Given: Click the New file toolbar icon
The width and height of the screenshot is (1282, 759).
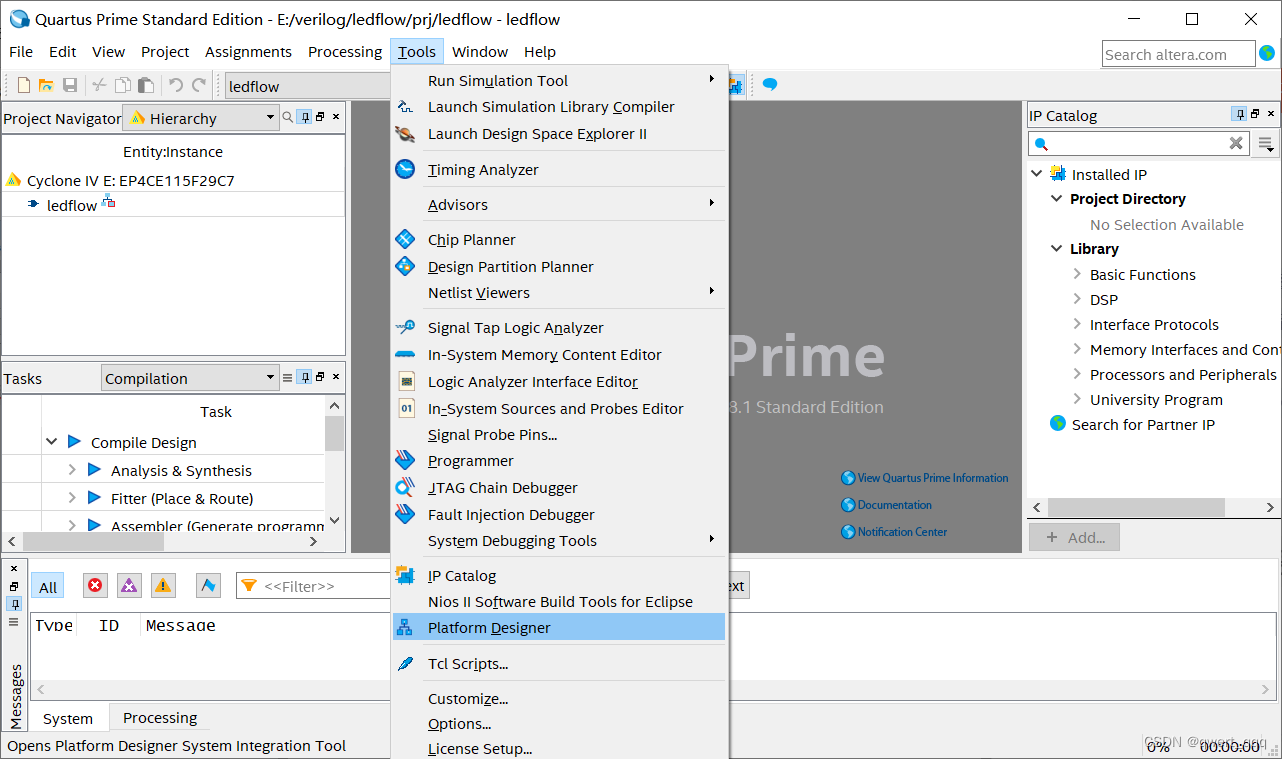Looking at the screenshot, I should tap(24, 86).
